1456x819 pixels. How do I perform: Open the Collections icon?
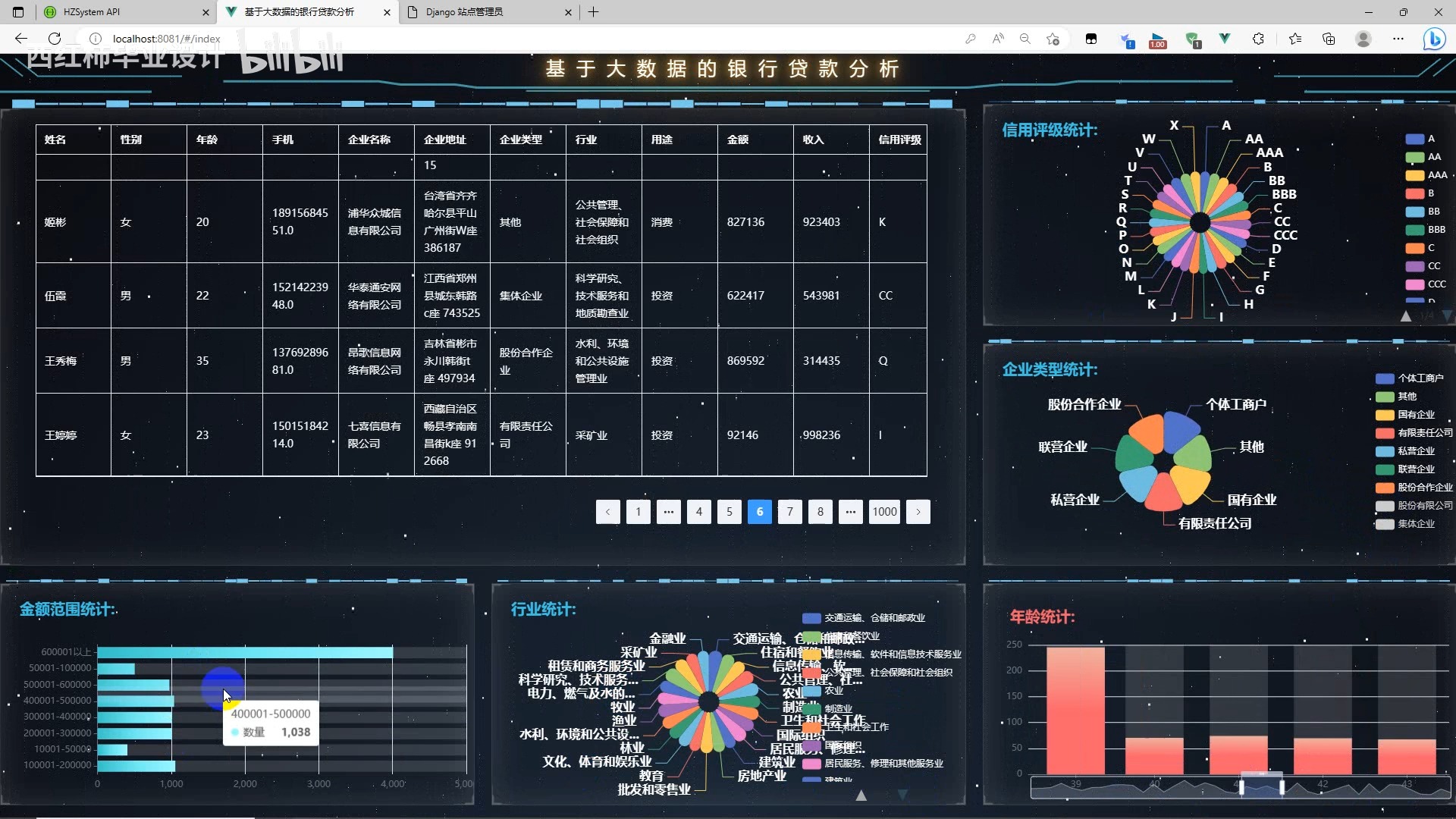[1329, 39]
